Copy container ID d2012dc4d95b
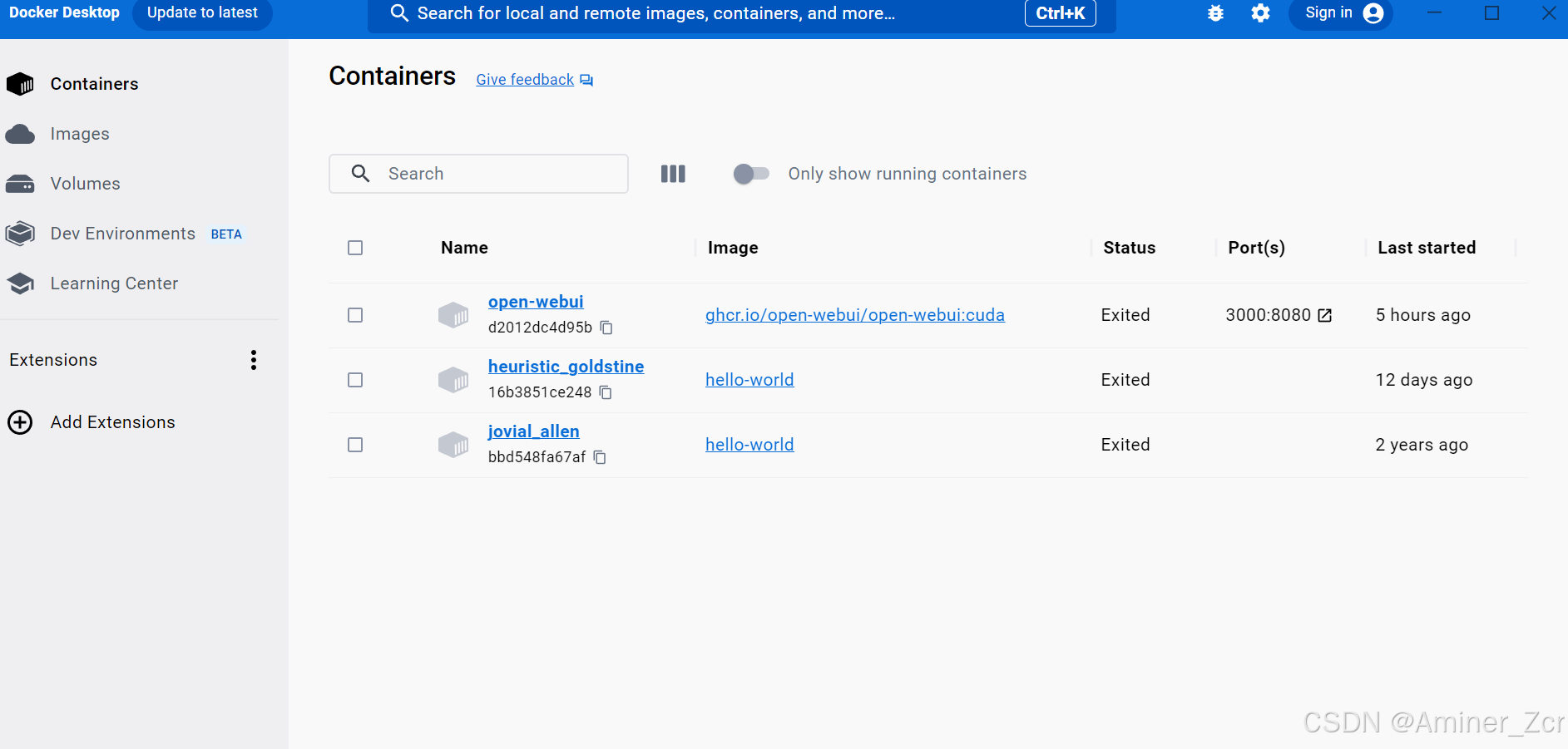The height and width of the screenshot is (749, 1568). [x=606, y=328]
